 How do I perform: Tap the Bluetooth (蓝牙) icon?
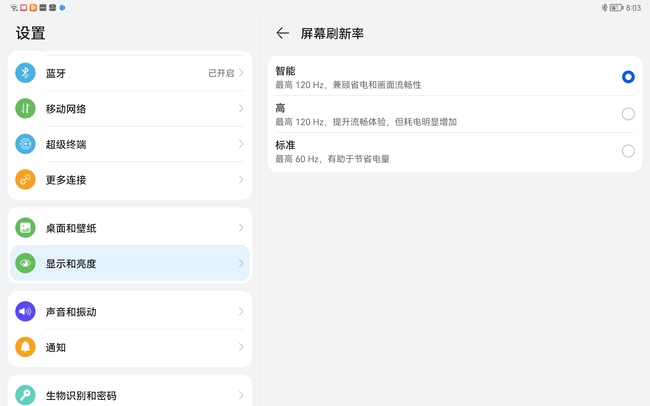click(25, 73)
